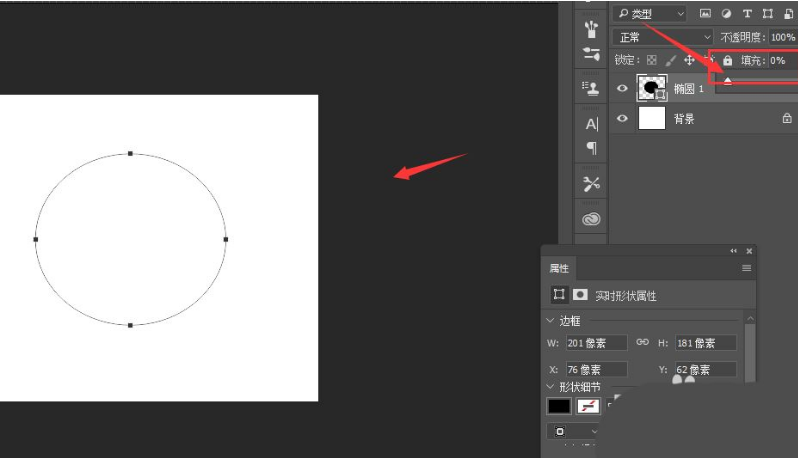Screen dimensions: 798x458
Task: Collapse the 边框 section
Action: [550, 321]
